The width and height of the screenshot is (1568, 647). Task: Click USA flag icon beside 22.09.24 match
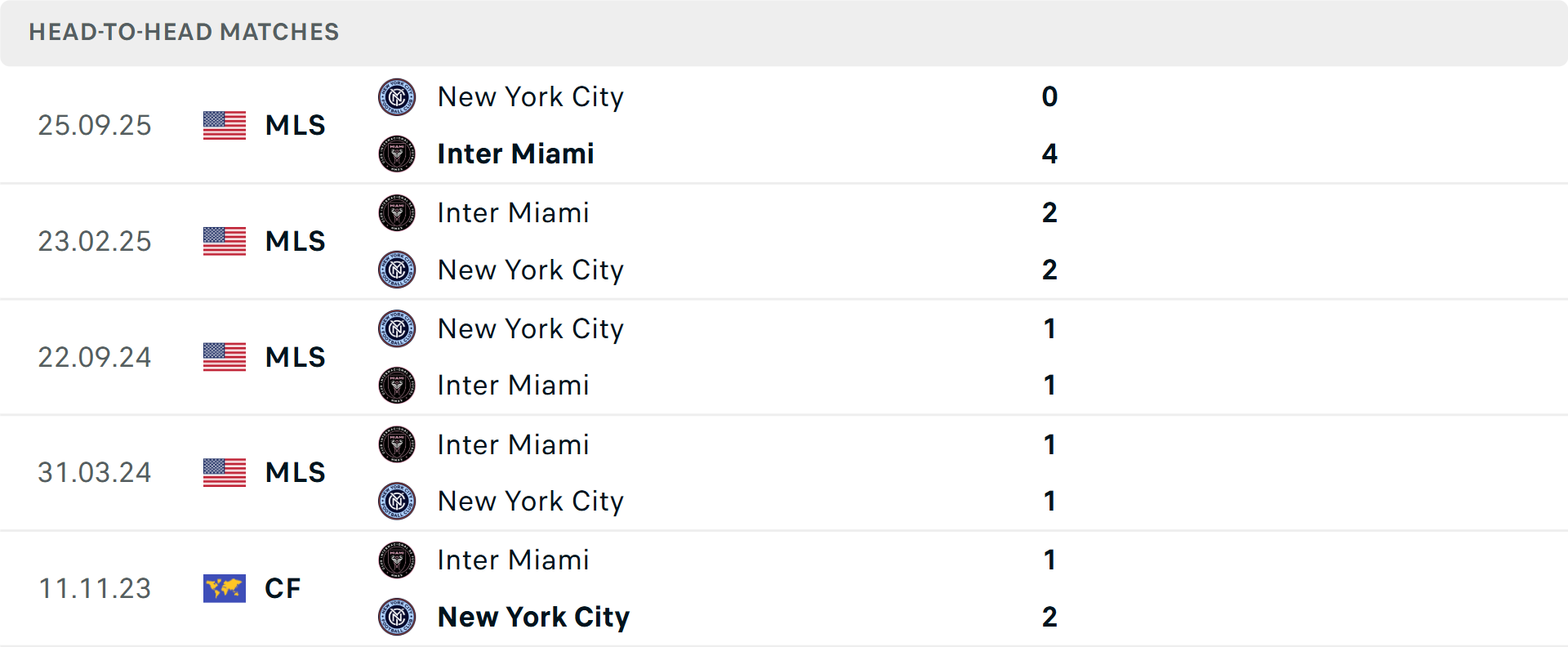point(225,357)
